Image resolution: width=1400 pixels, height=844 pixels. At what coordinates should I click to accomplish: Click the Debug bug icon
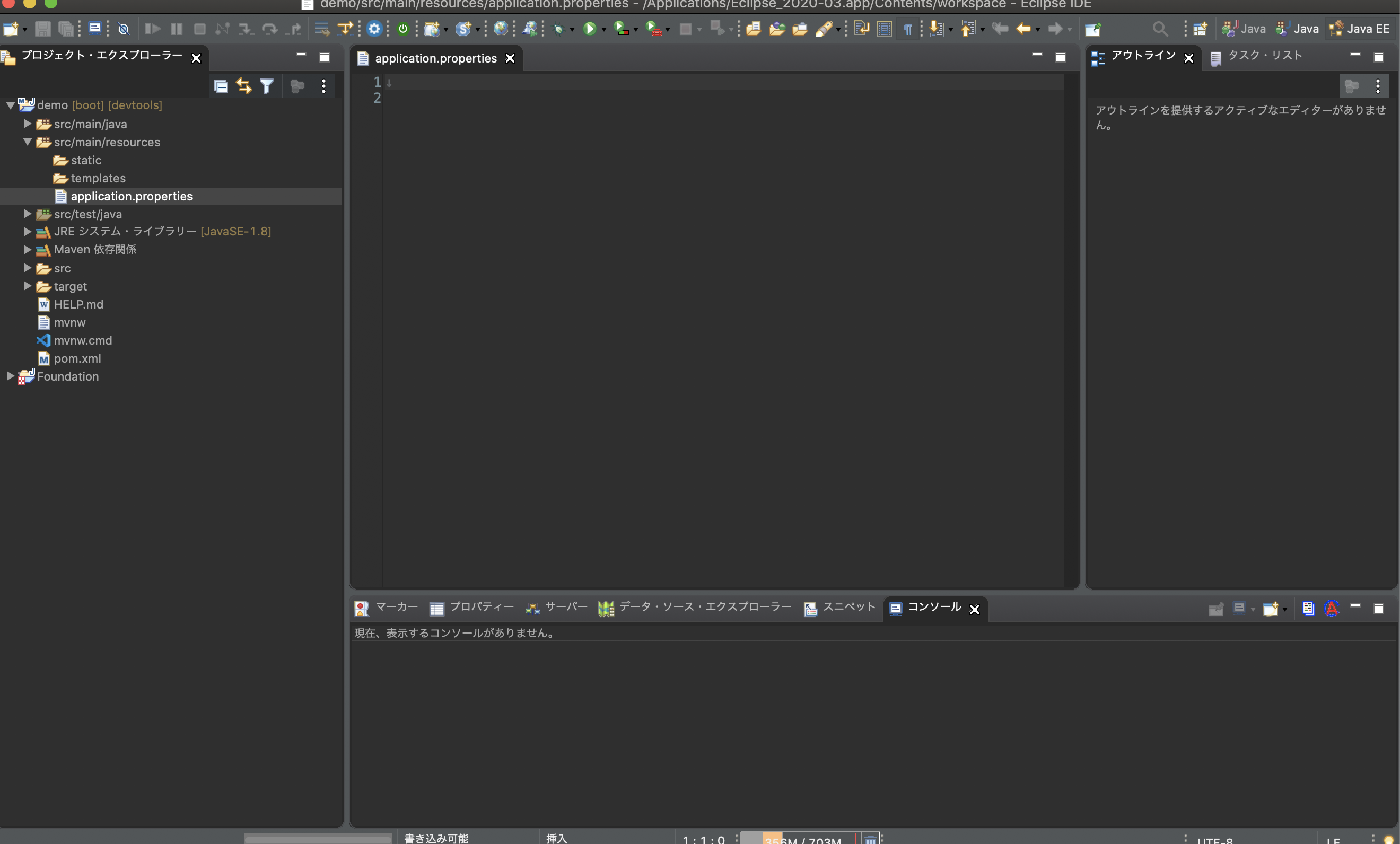[x=558, y=29]
